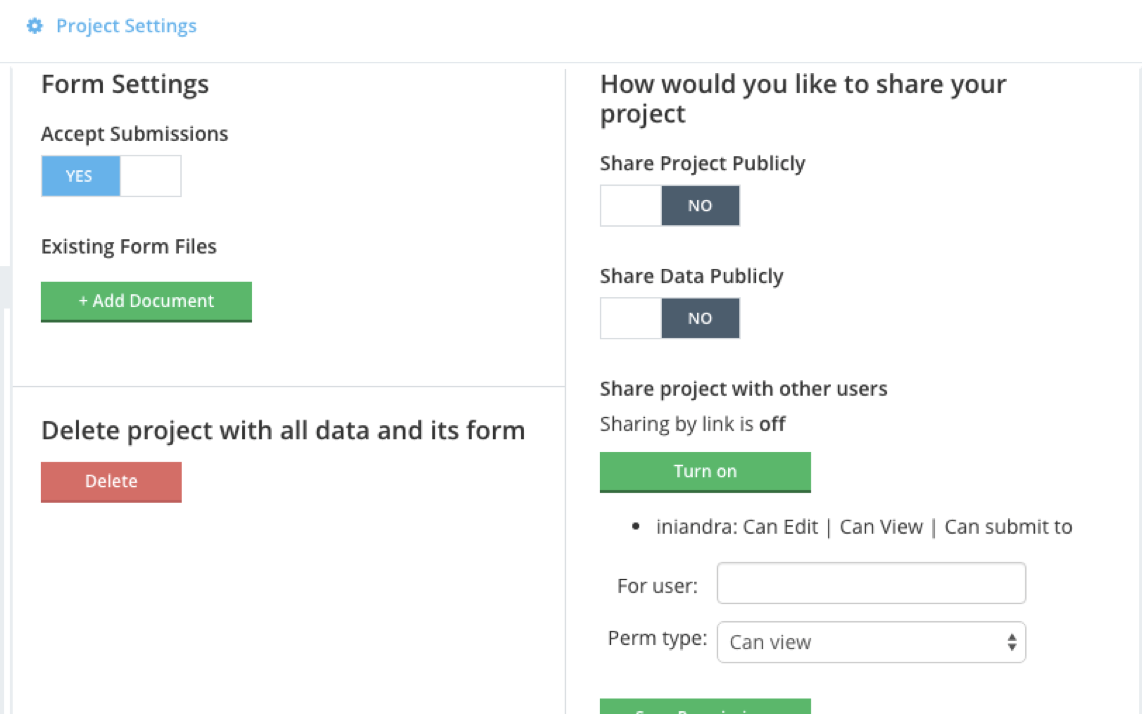
Task: Open the Perm type dropdown
Action: (x=870, y=641)
